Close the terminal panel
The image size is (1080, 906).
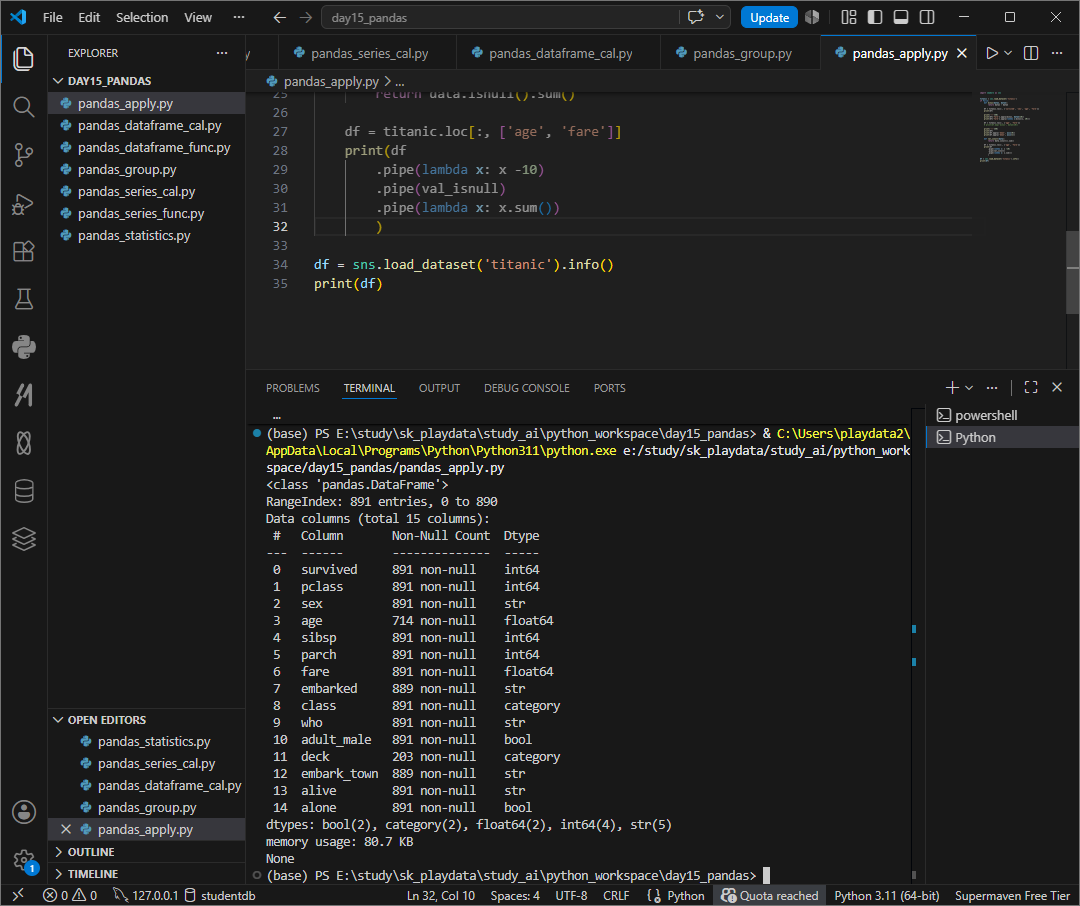(x=1057, y=388)
